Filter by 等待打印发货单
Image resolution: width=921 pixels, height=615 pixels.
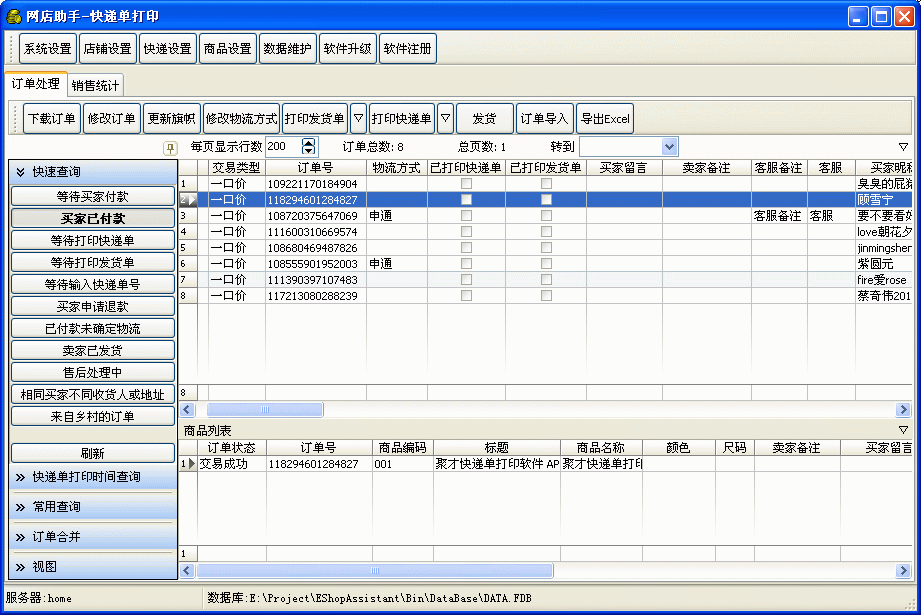(93, 263)
